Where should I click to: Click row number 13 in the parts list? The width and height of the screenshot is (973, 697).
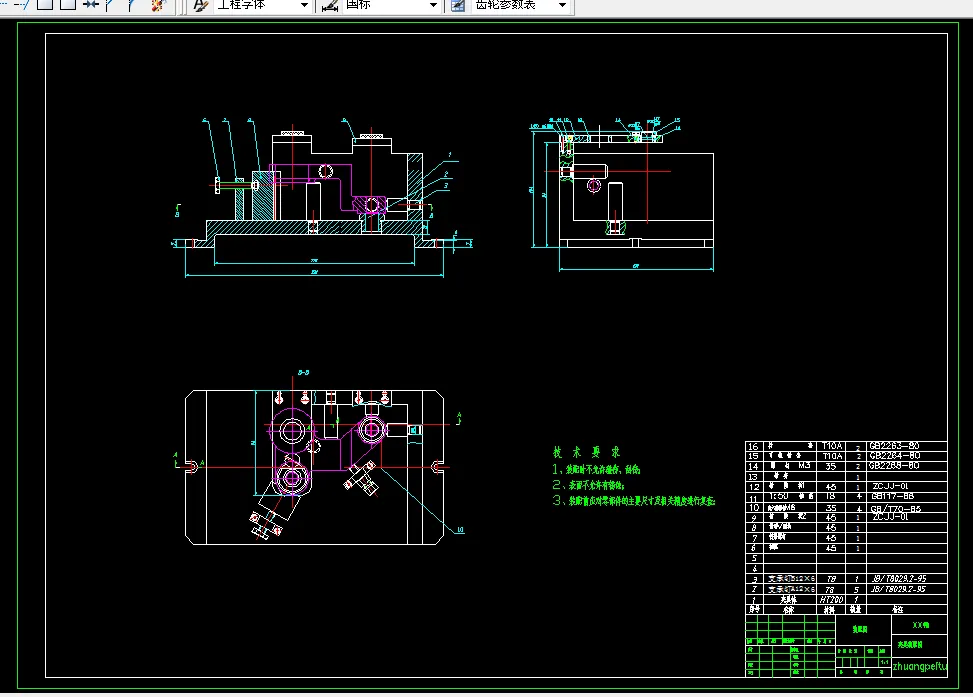point(753,477)
